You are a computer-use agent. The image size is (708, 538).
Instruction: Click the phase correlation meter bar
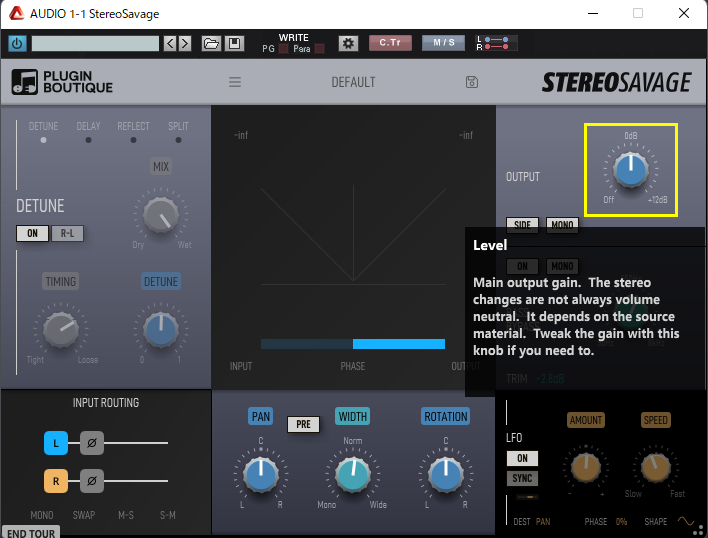pos(353,344)
